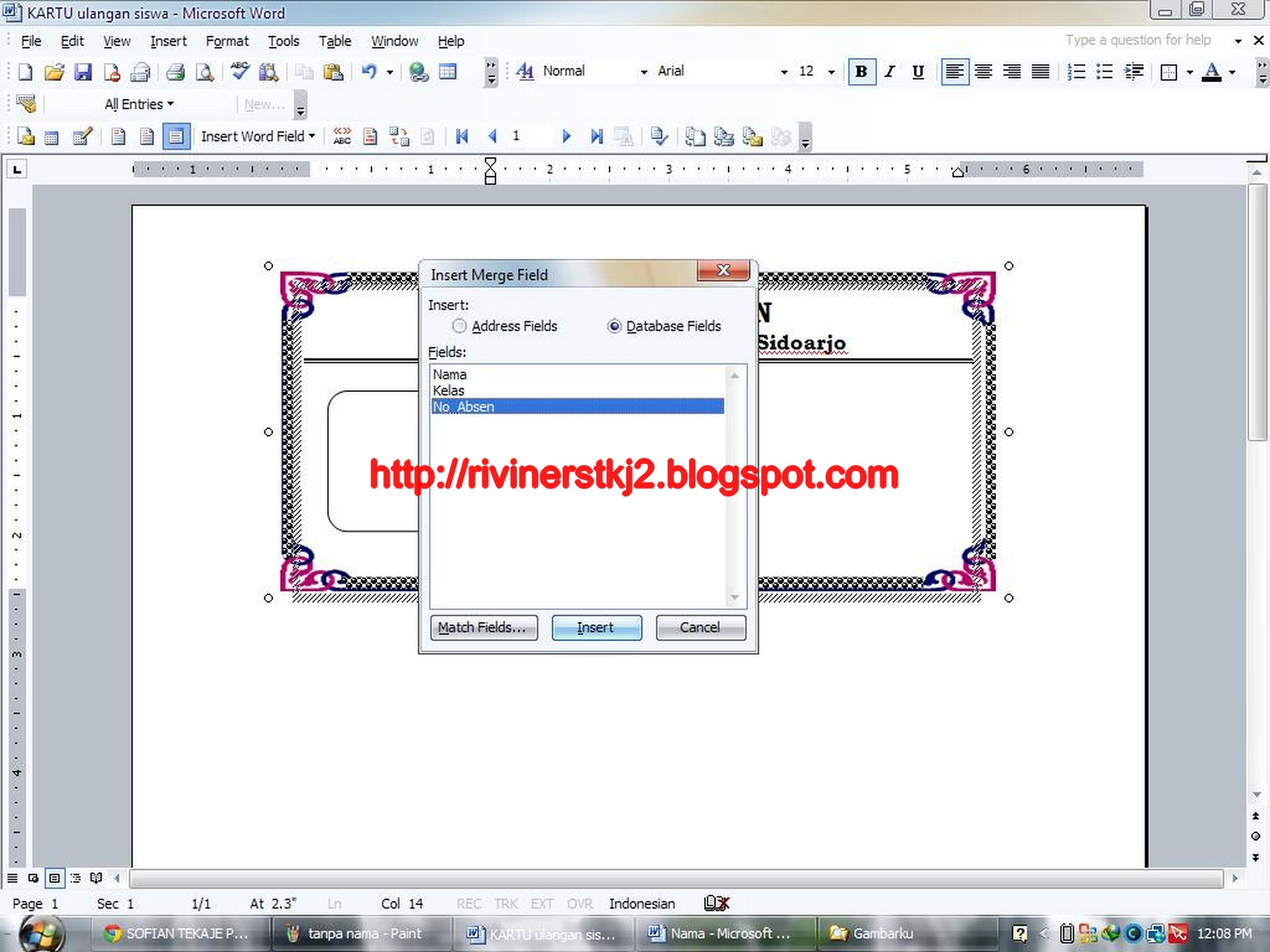Open the Mail Merge Recipients icon
The width and height of the screenshot is (1270, 952).
tap(83, 136)
